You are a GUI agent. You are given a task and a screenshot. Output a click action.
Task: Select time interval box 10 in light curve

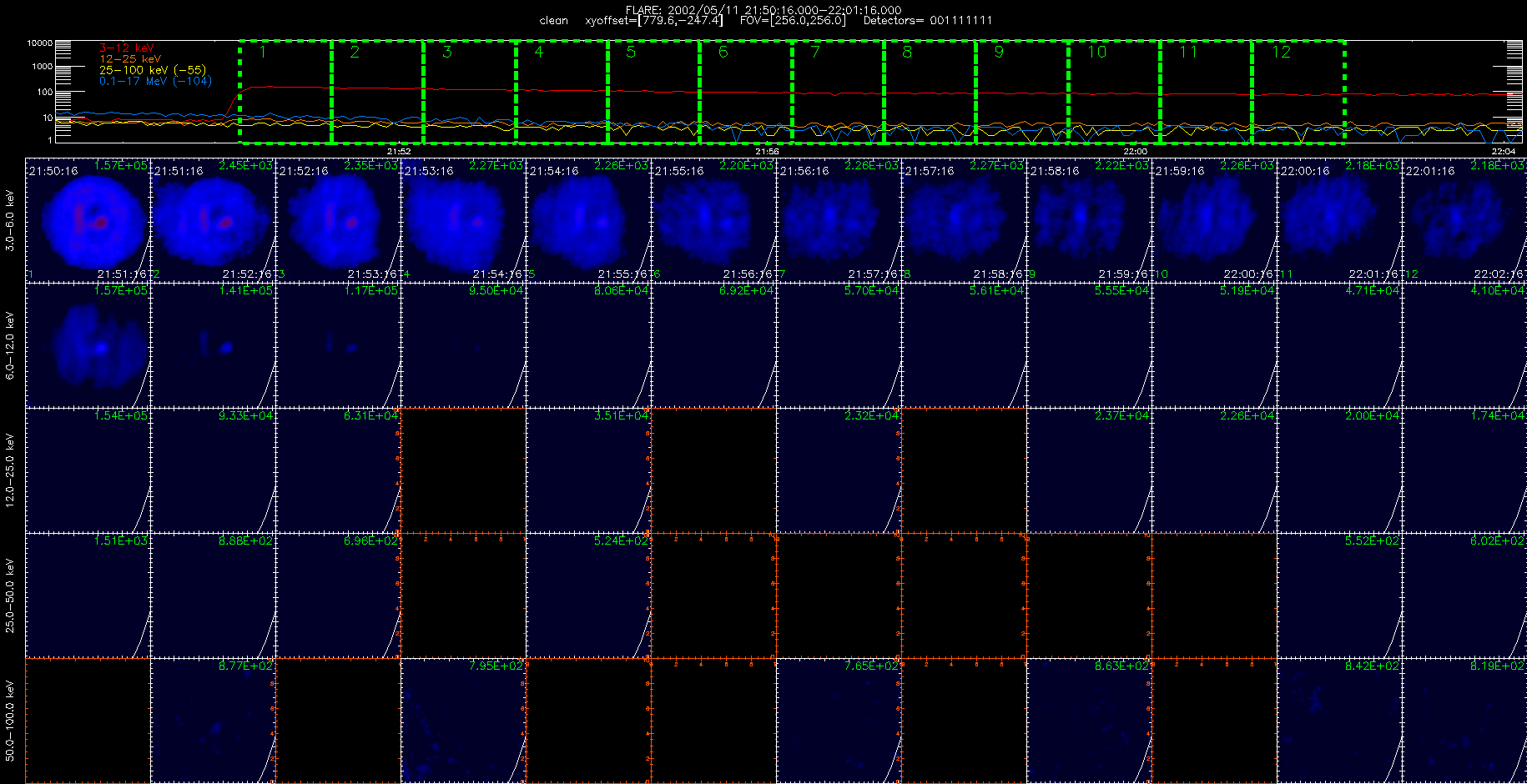pyautogui.click(x=1114, y=92)
